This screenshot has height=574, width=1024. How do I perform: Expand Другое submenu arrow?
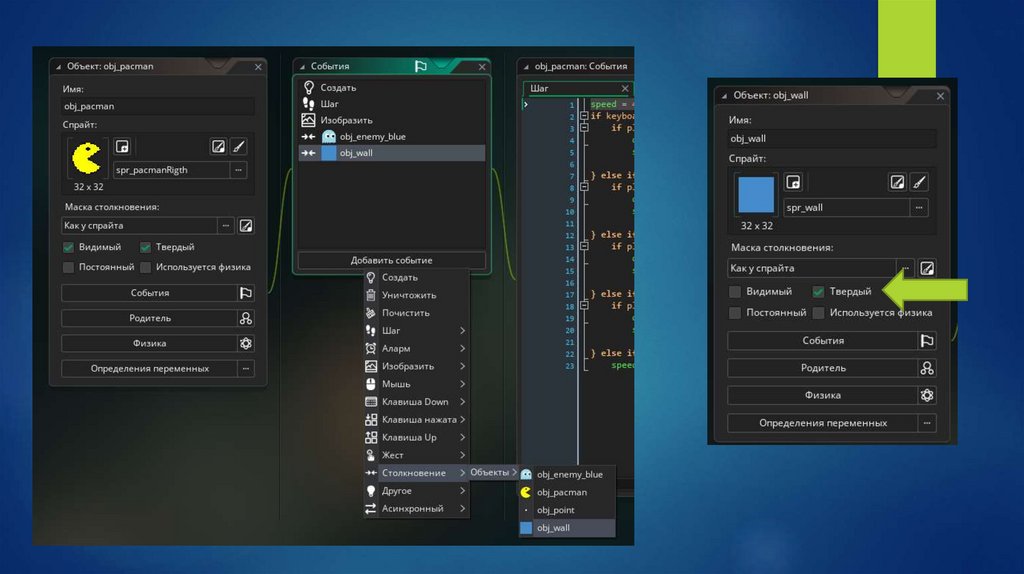(462, 490)
